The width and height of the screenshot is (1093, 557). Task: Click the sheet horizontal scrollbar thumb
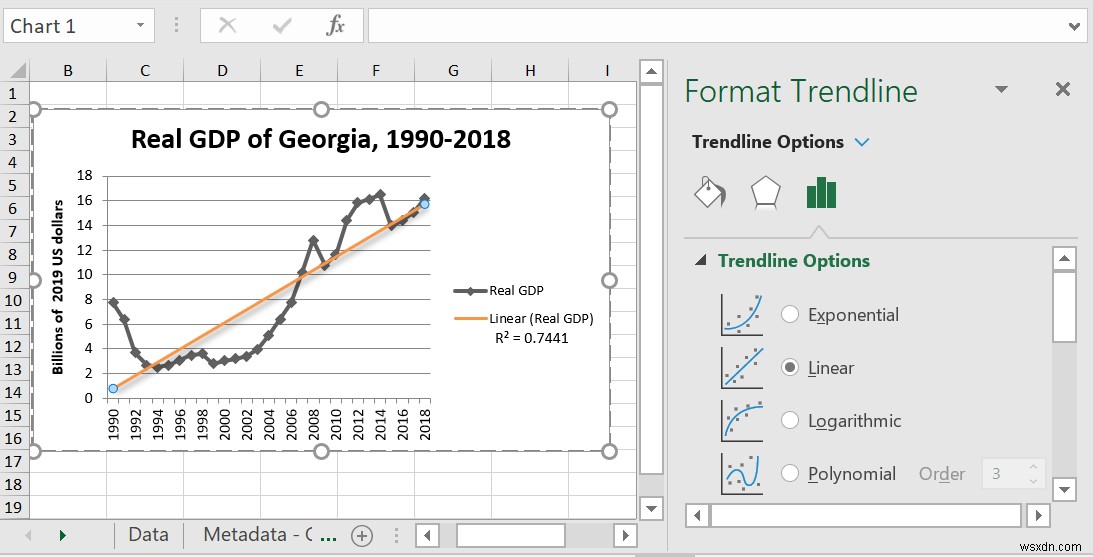(510, 535)
